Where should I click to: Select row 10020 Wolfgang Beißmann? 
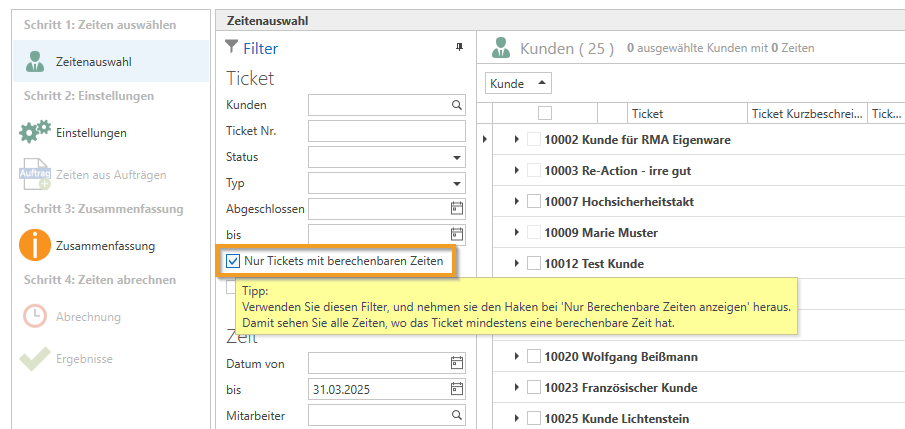pos(621,357)
